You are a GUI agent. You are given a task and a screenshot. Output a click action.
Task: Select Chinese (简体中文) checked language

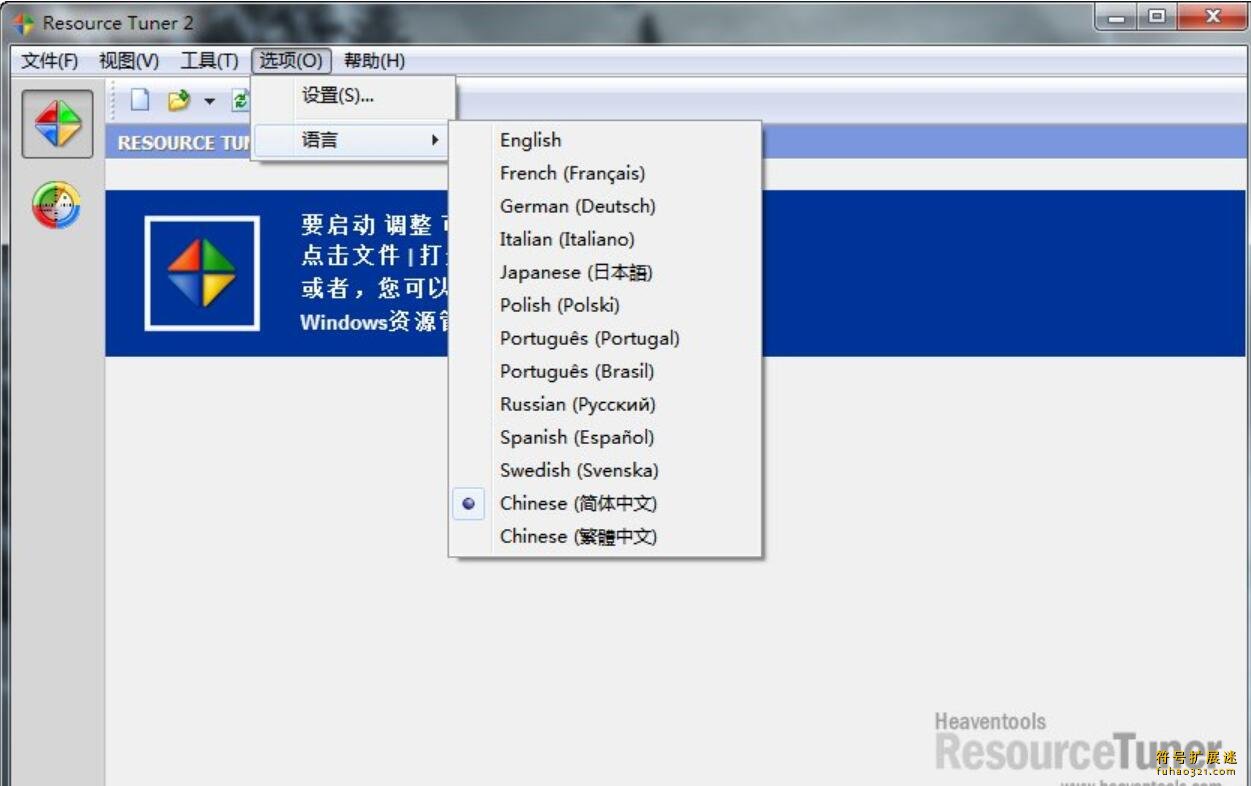605,503
